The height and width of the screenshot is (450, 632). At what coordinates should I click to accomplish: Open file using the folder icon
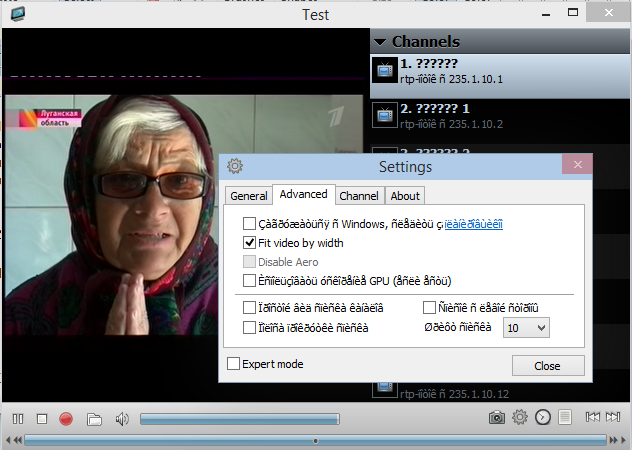pyautogui.click(x=94, y=418)
